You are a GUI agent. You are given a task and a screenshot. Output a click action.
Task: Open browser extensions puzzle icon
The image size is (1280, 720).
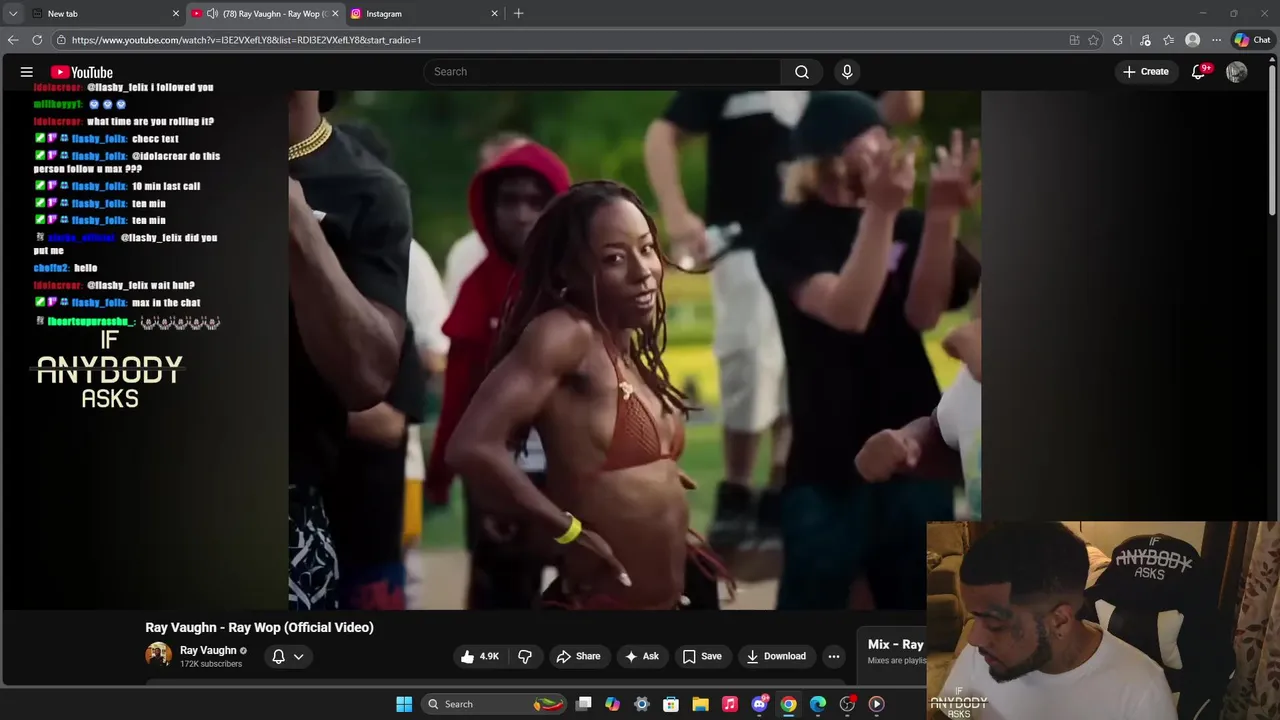[x=1118, y=40]
